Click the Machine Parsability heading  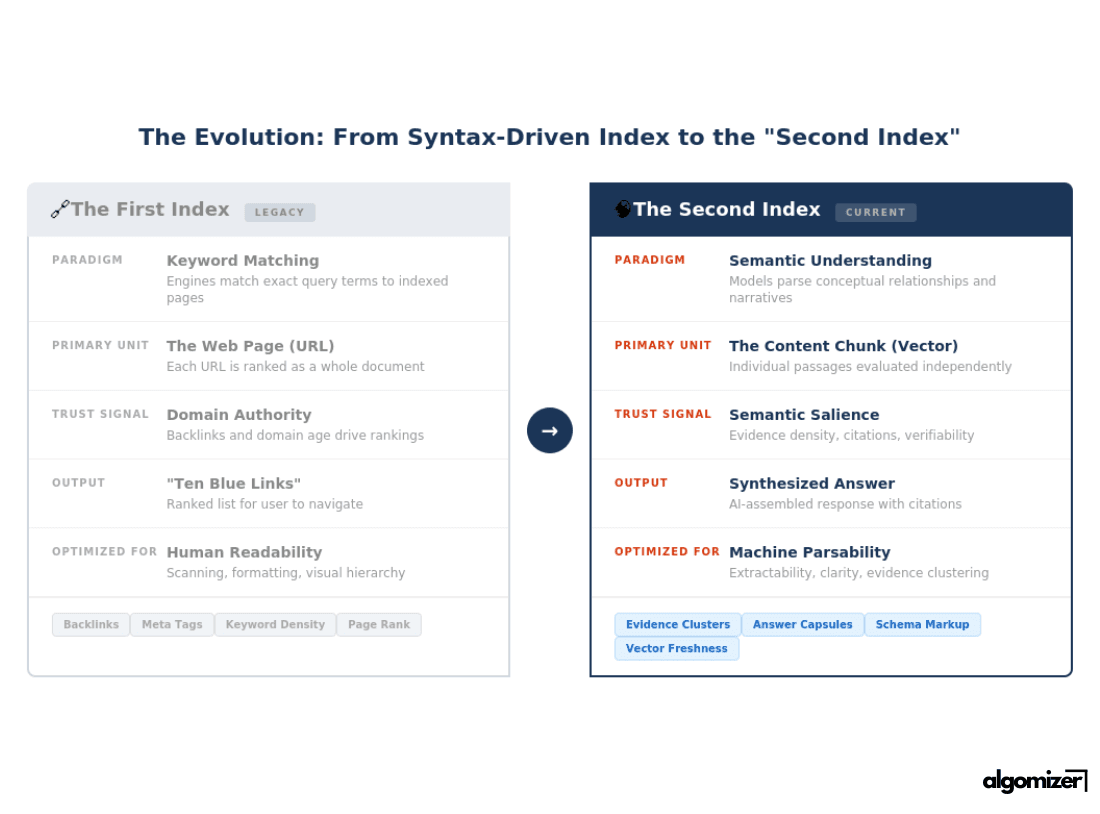[810, 552]
